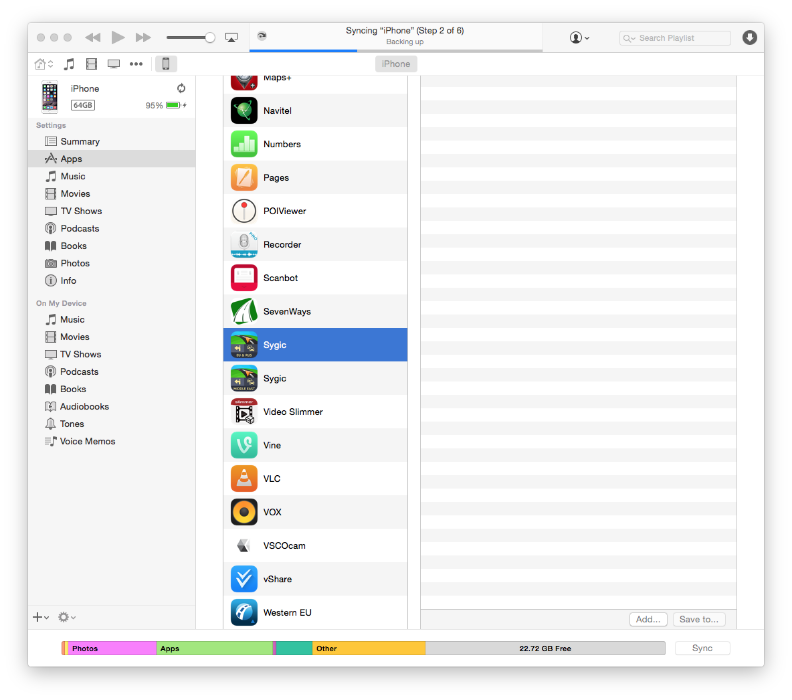This screenshot has width=792, height=700.
Task: Click the iPhone tab label
Action: coord(396,64)
